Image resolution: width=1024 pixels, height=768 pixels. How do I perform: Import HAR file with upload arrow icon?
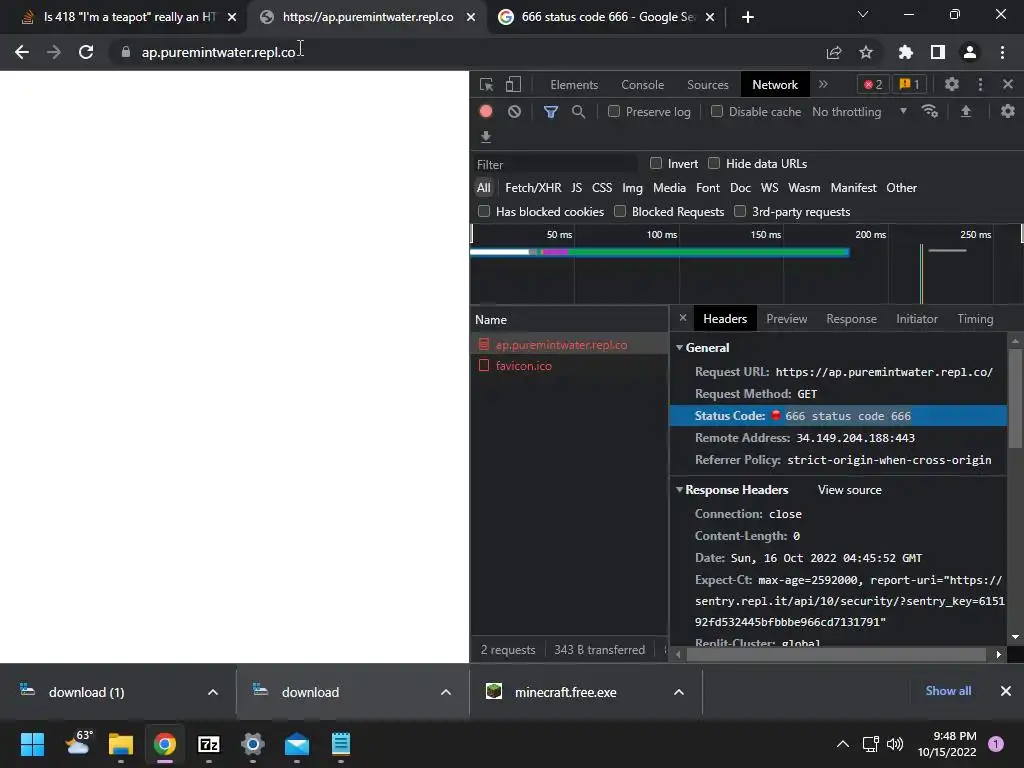pyautogui.click(x=966, y=112)
